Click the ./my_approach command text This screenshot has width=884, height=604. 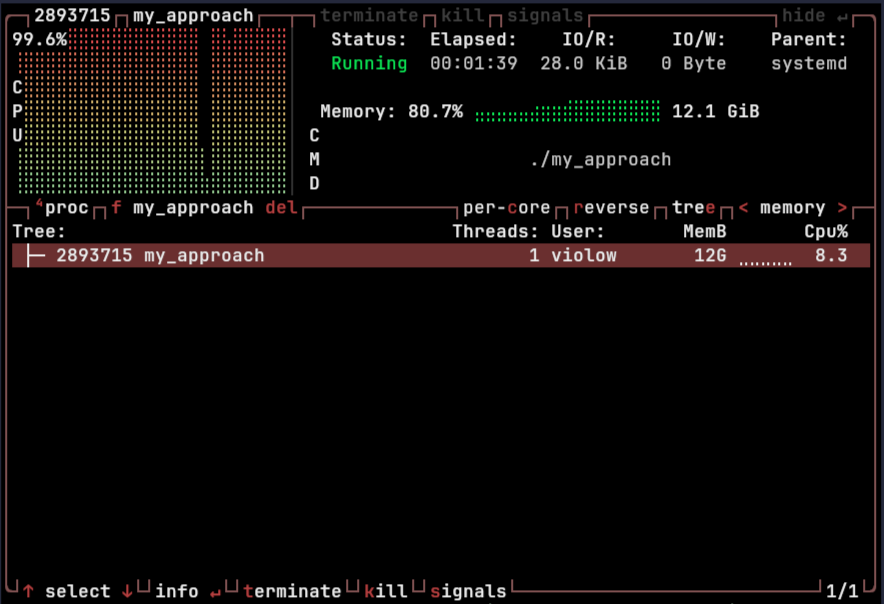coord(600,160)
